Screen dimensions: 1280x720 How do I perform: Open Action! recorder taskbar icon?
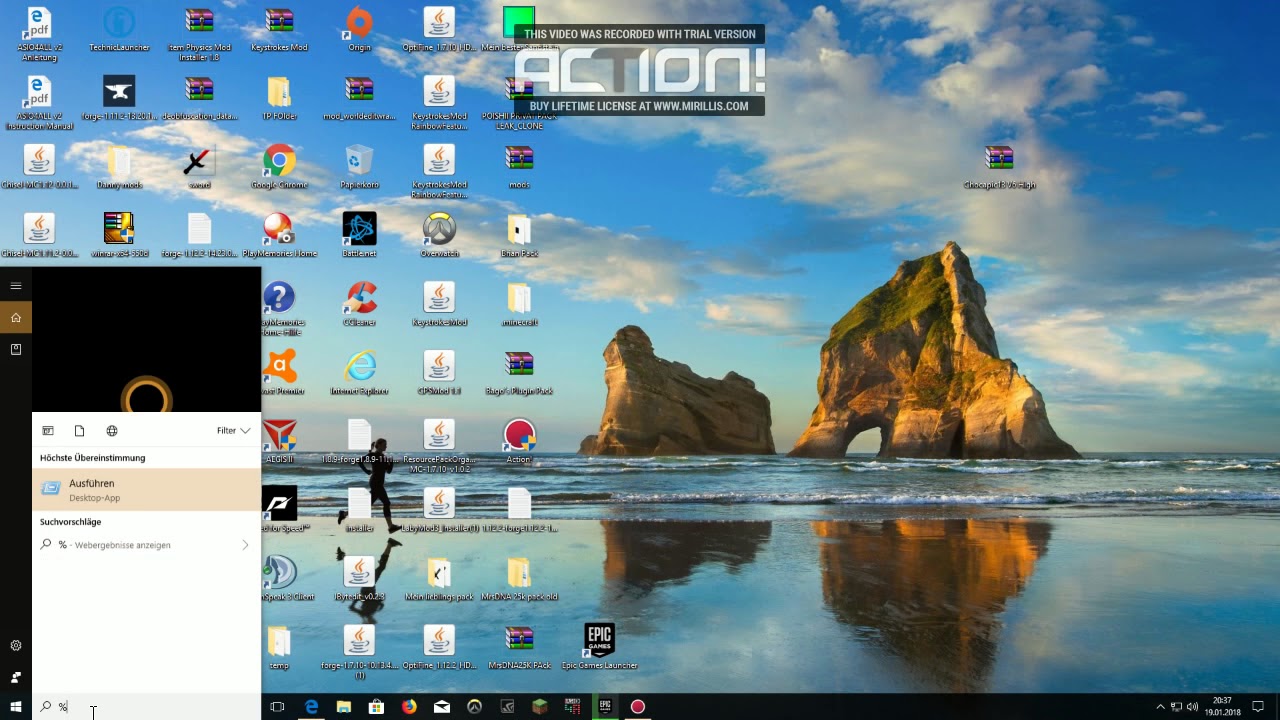click(x=637, y=707)
